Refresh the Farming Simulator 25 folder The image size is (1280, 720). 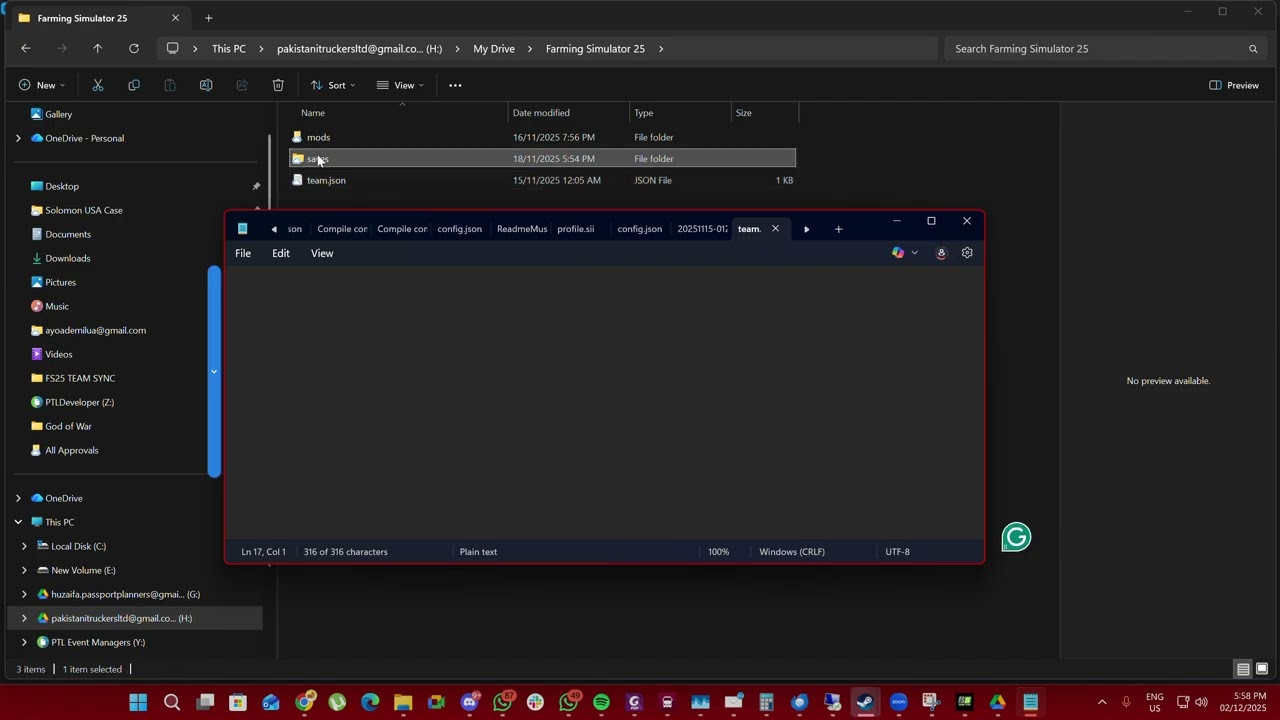134,48
